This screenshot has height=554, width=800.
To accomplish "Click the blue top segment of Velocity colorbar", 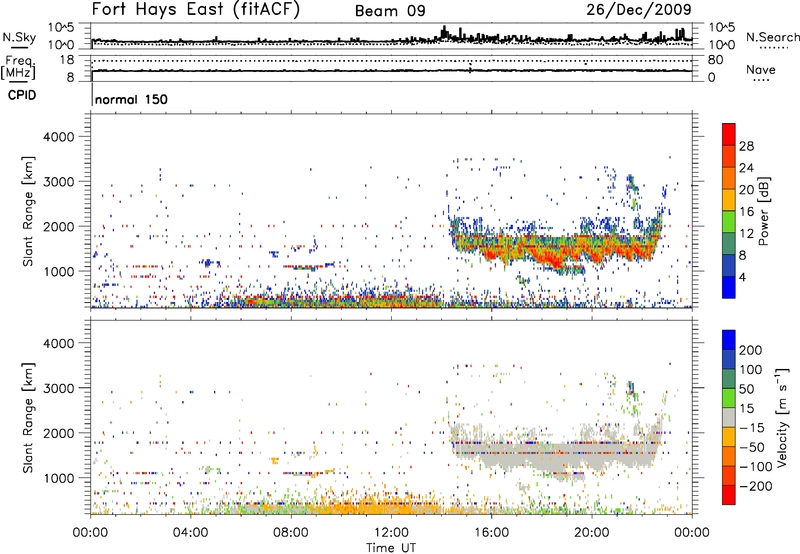I will point(729,340).
